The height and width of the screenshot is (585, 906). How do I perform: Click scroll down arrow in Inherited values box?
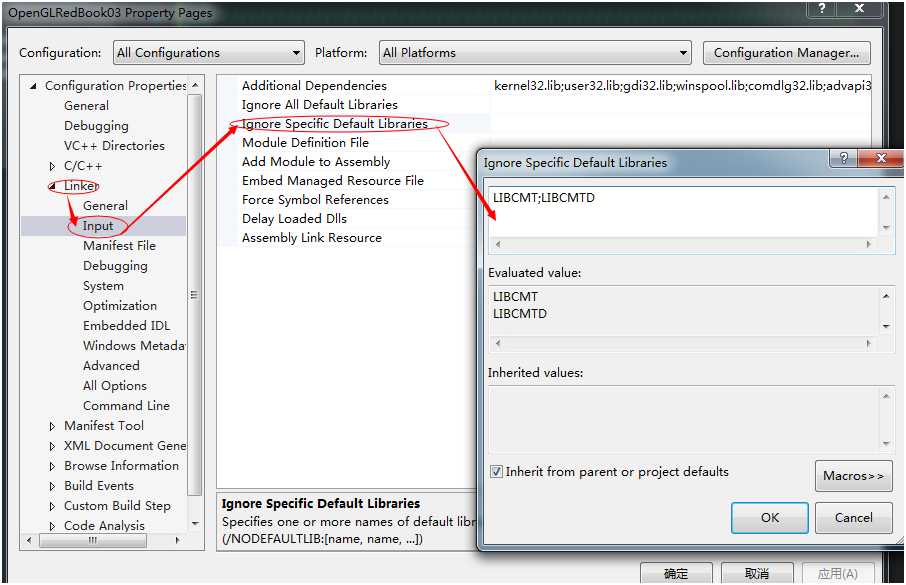[886, 444]
